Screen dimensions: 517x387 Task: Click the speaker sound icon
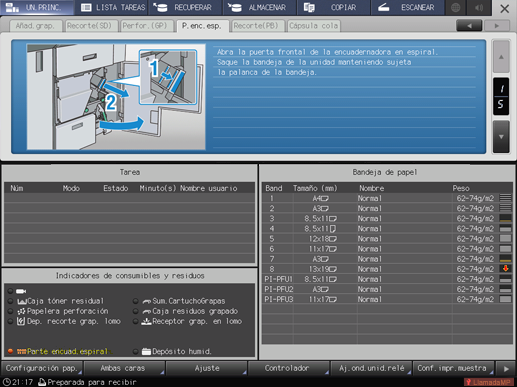[479, 7]
